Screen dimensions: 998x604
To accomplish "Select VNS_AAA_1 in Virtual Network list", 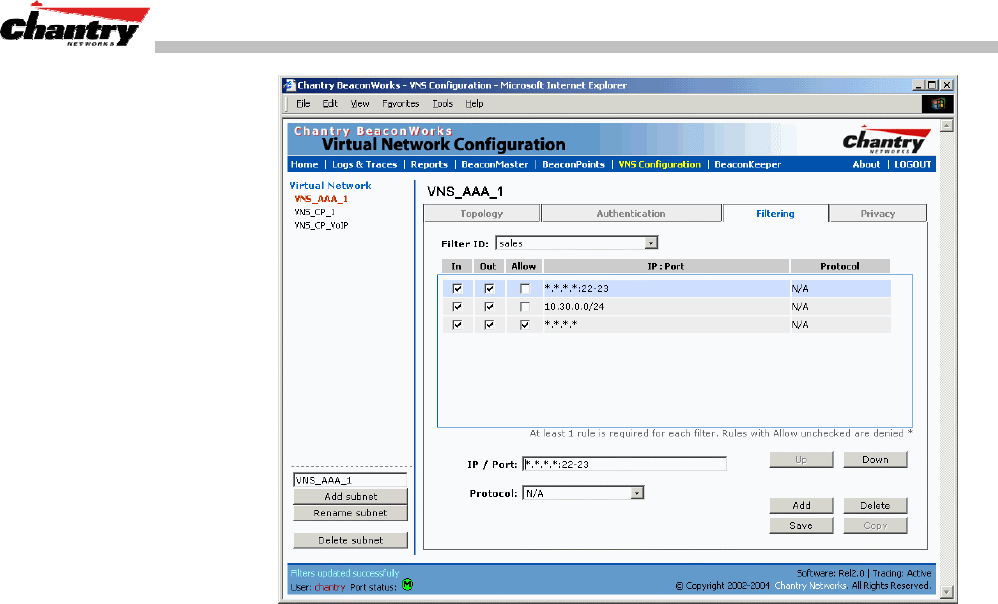I will 321,199.
